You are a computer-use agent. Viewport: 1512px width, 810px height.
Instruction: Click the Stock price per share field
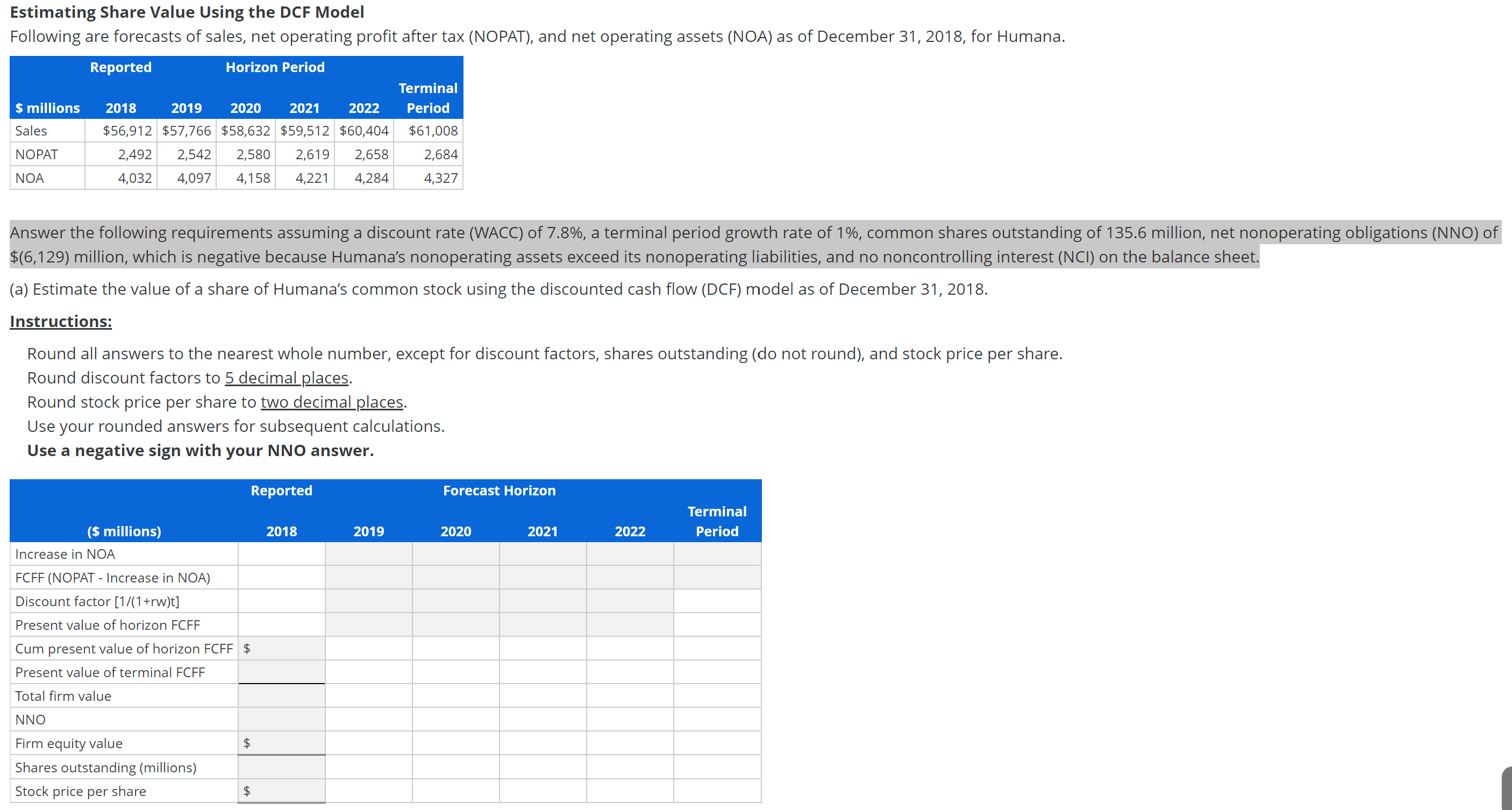pos(282,790)
